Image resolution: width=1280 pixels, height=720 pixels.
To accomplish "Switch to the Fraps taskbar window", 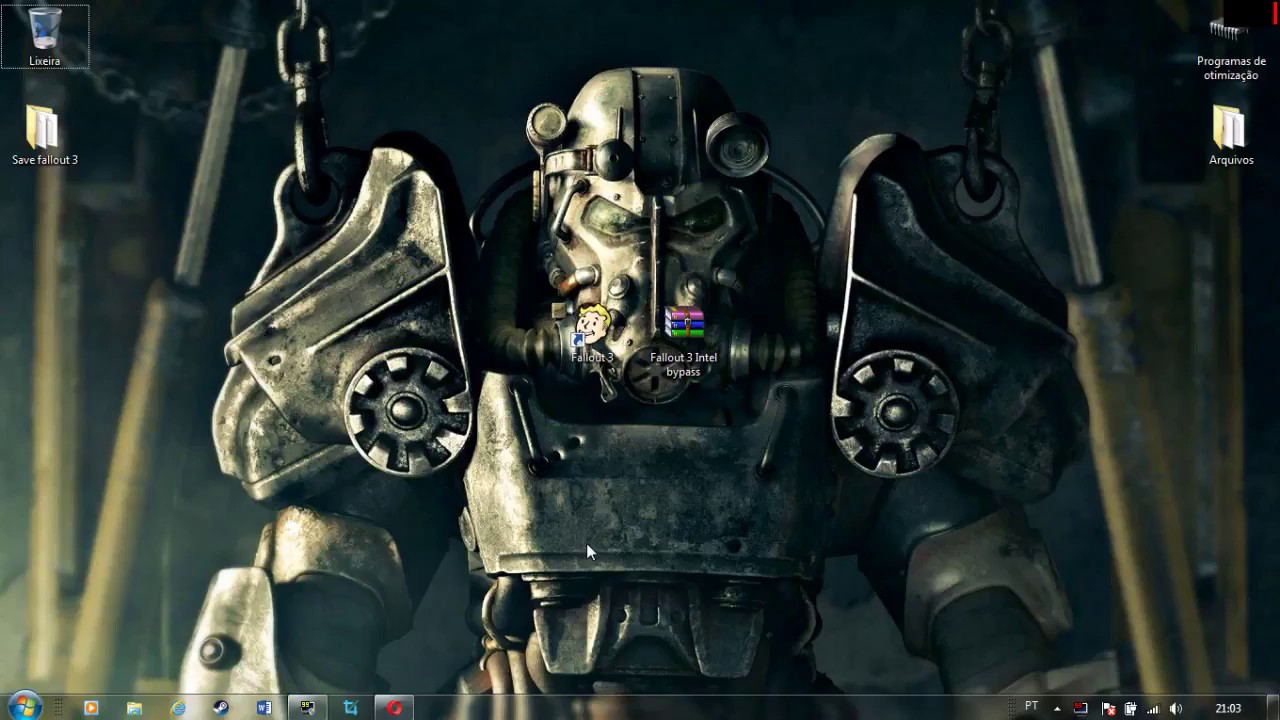I will click(308, 708).
